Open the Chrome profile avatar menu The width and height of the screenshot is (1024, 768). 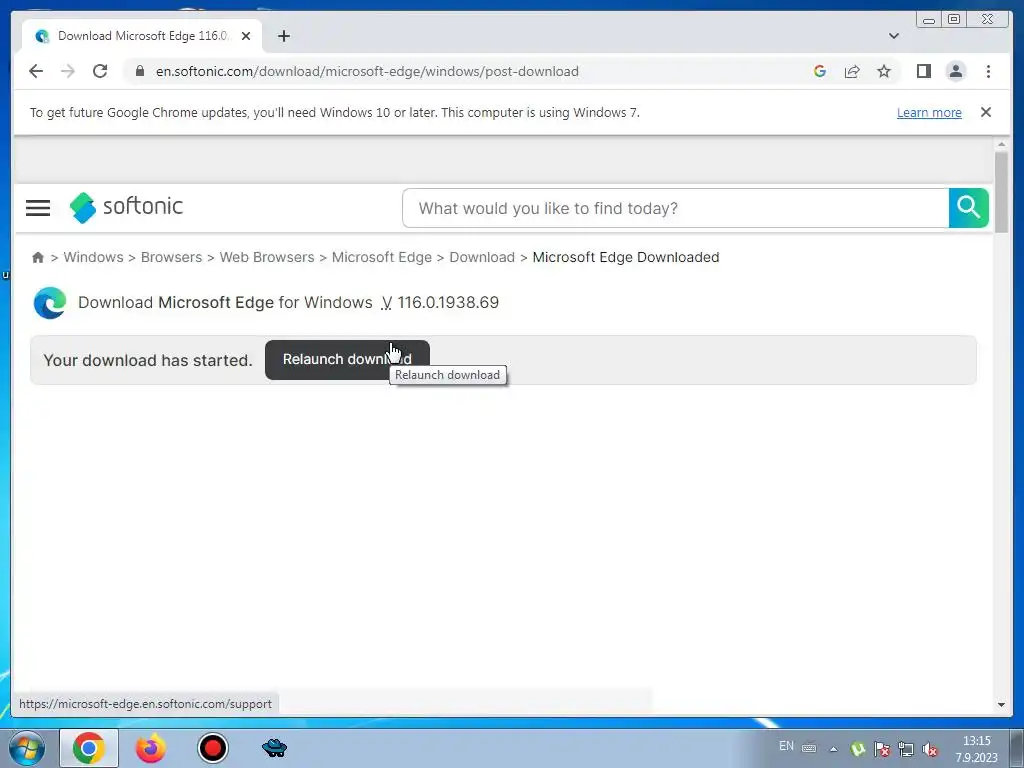[x=955, y=71]
